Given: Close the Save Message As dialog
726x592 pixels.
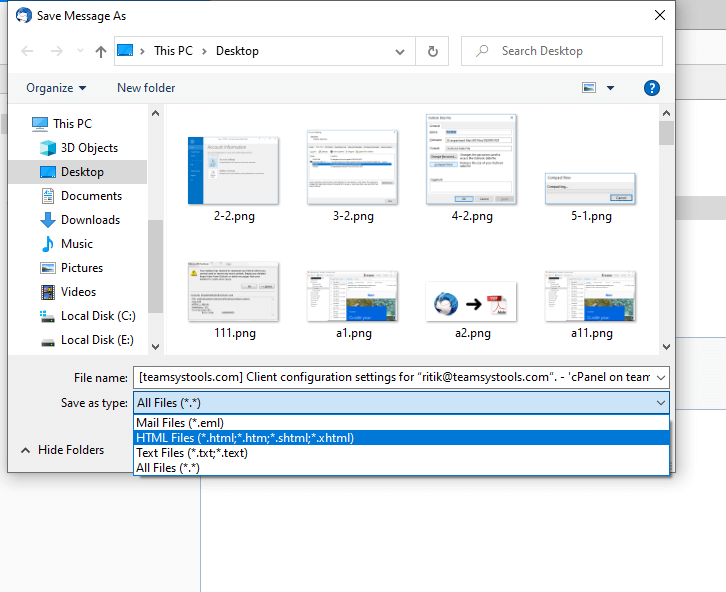Looking at the screenshot, I should click(660, 15).
